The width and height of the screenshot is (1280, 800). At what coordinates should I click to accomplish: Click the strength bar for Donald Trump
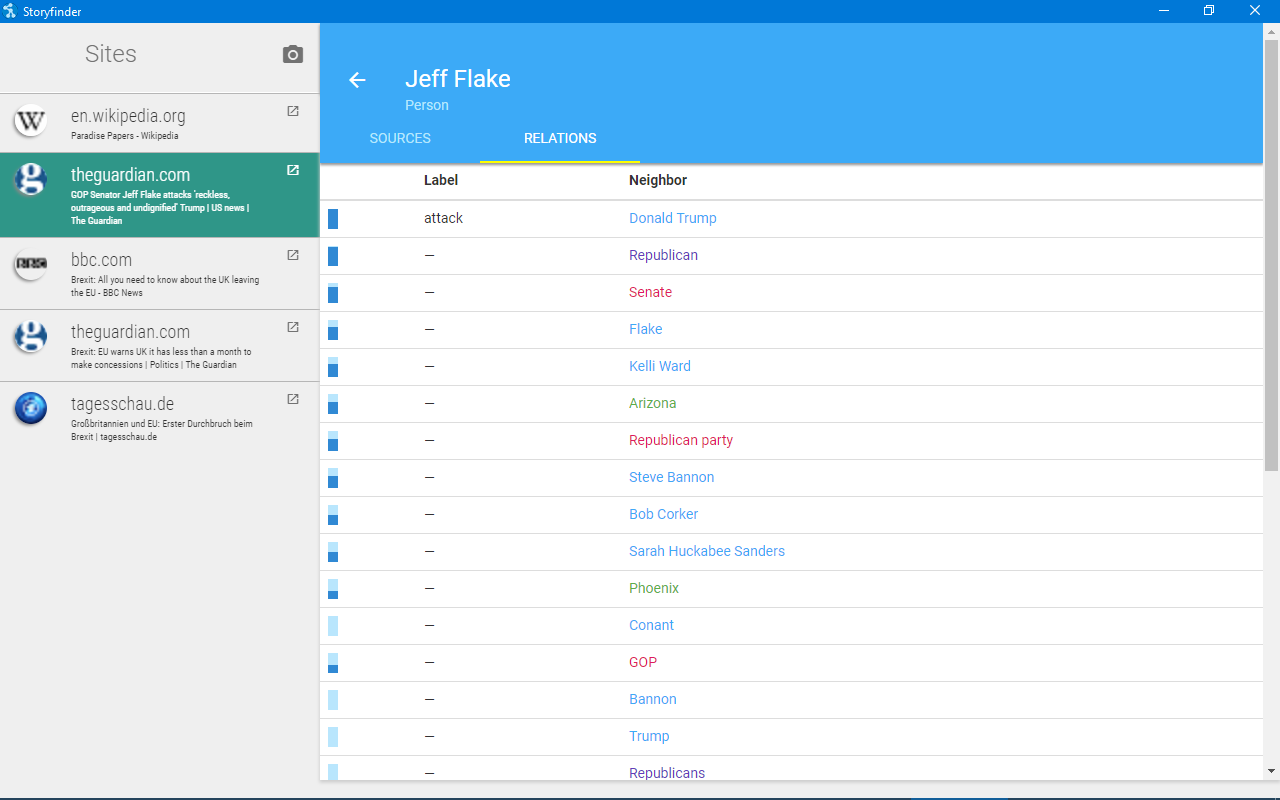(x=333, y=219)
